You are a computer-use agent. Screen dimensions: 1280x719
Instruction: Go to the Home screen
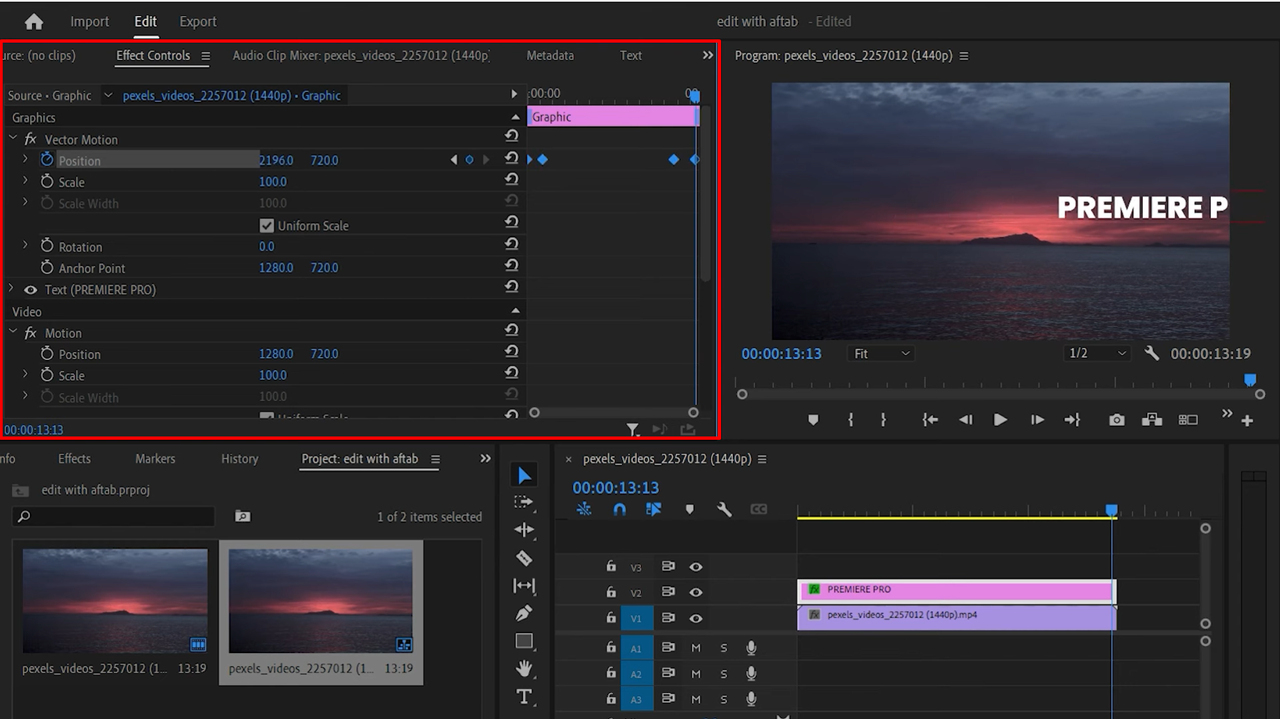pyautogui.click(x=34, y=21)
